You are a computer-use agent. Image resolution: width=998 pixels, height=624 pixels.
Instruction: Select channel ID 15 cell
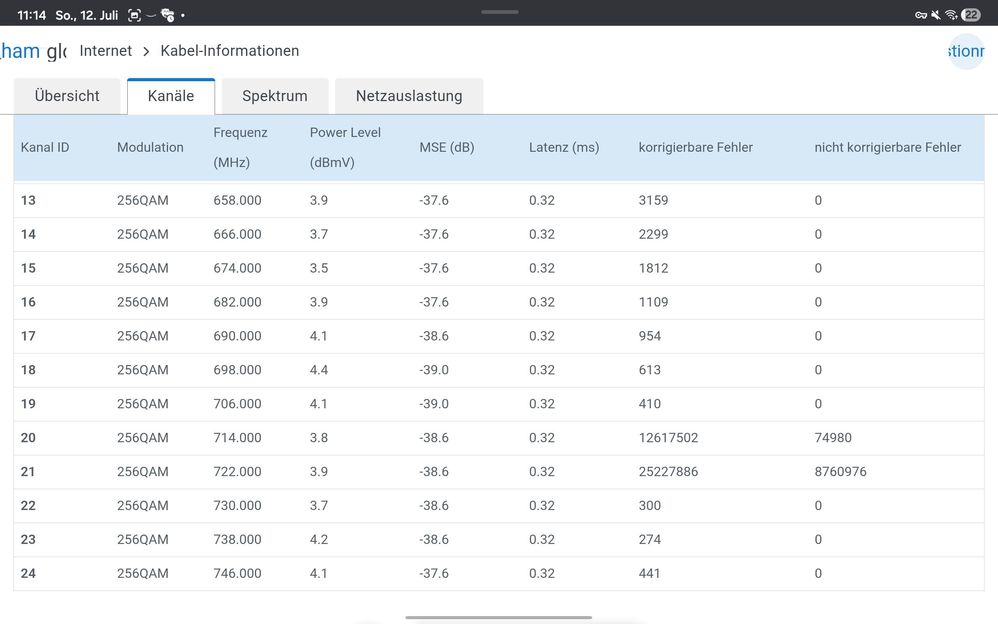(28, 268)
